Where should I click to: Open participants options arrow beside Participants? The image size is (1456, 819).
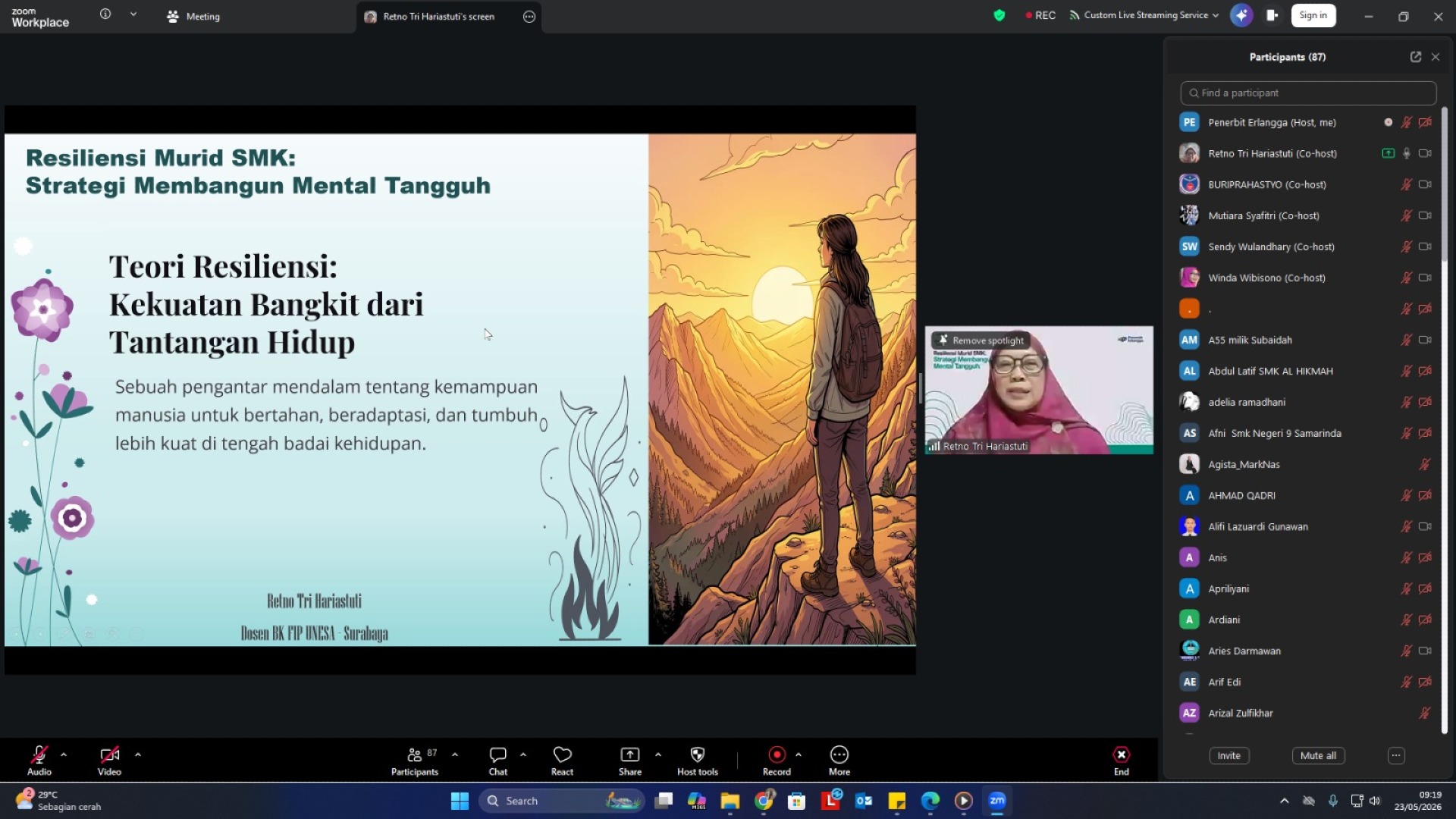point(455,755)
